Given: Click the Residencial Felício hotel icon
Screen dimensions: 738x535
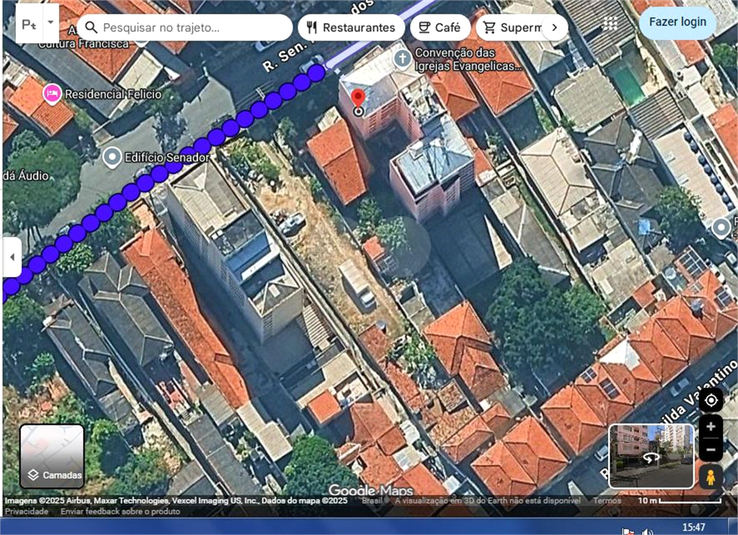Looking at the screenshot, I should click(x=51, y=94).
